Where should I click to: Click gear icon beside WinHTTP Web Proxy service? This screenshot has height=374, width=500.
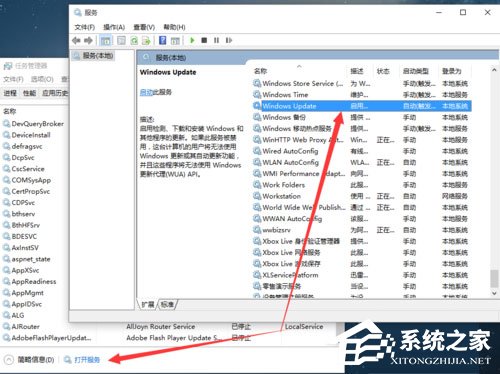(x=257, y=140)
